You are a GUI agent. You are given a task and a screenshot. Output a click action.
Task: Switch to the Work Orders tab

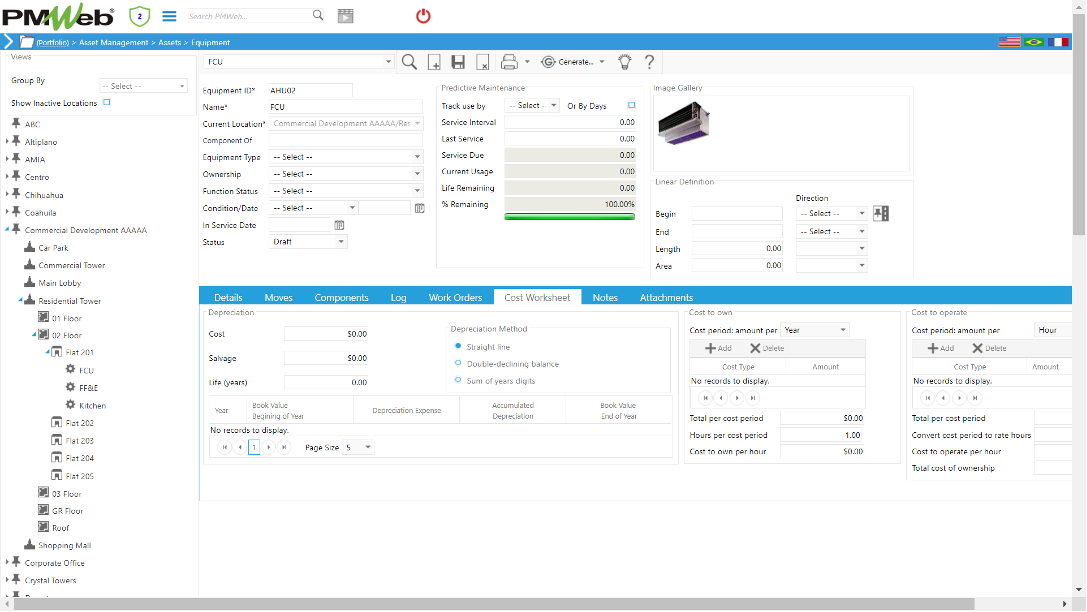pyautogui.click(x=455, y=297)
